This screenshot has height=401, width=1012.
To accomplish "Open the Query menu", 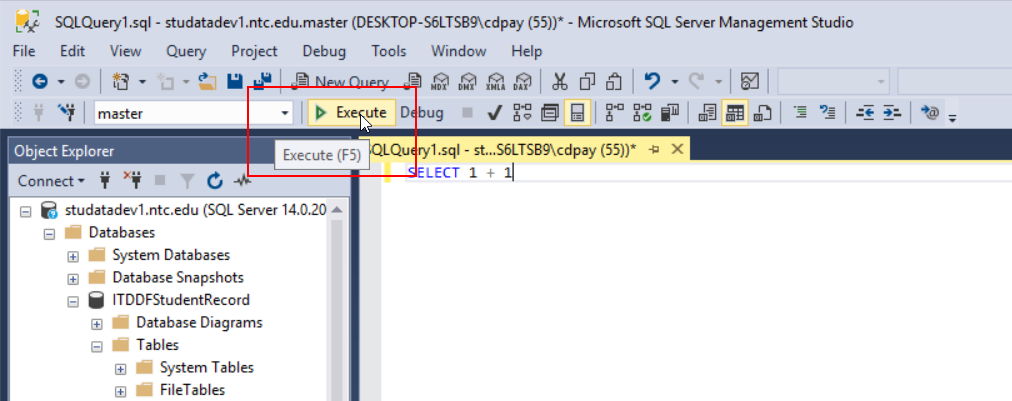I will (x=186, y=51).
